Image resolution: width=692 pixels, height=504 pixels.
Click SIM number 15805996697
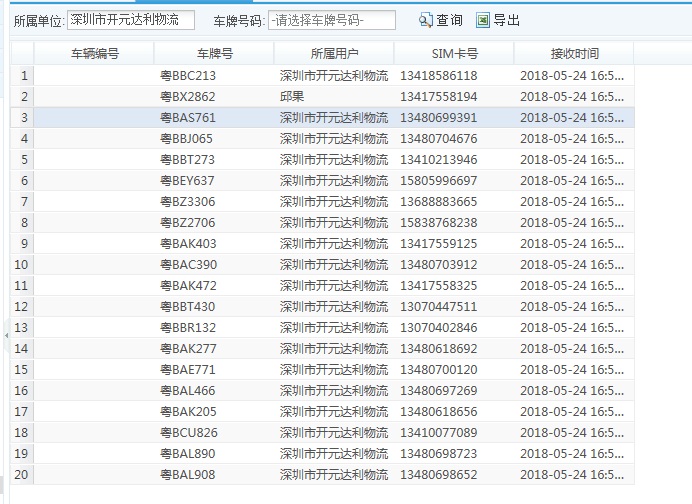(x=439, y=181)
